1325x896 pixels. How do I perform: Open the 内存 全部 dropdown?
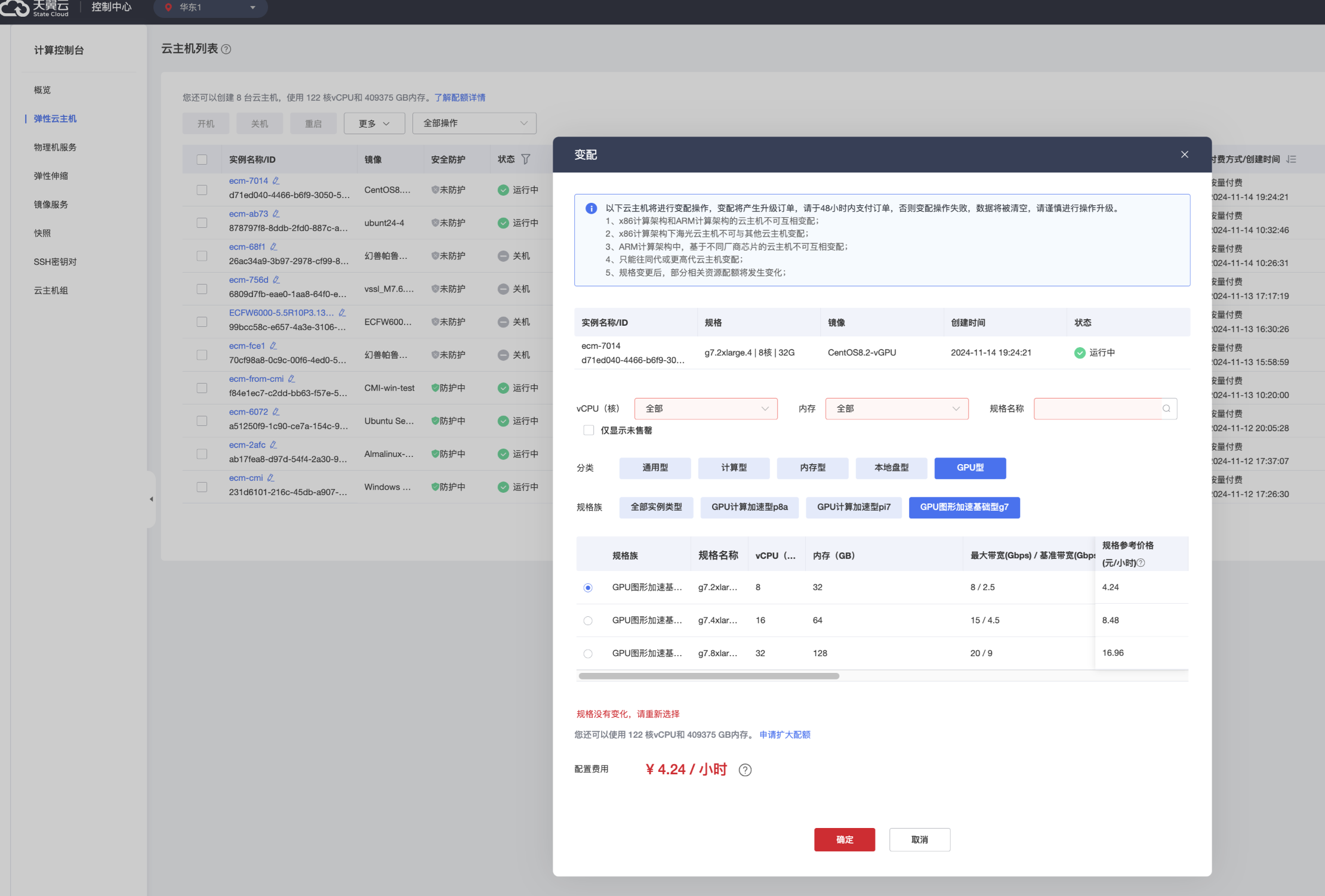897,409
